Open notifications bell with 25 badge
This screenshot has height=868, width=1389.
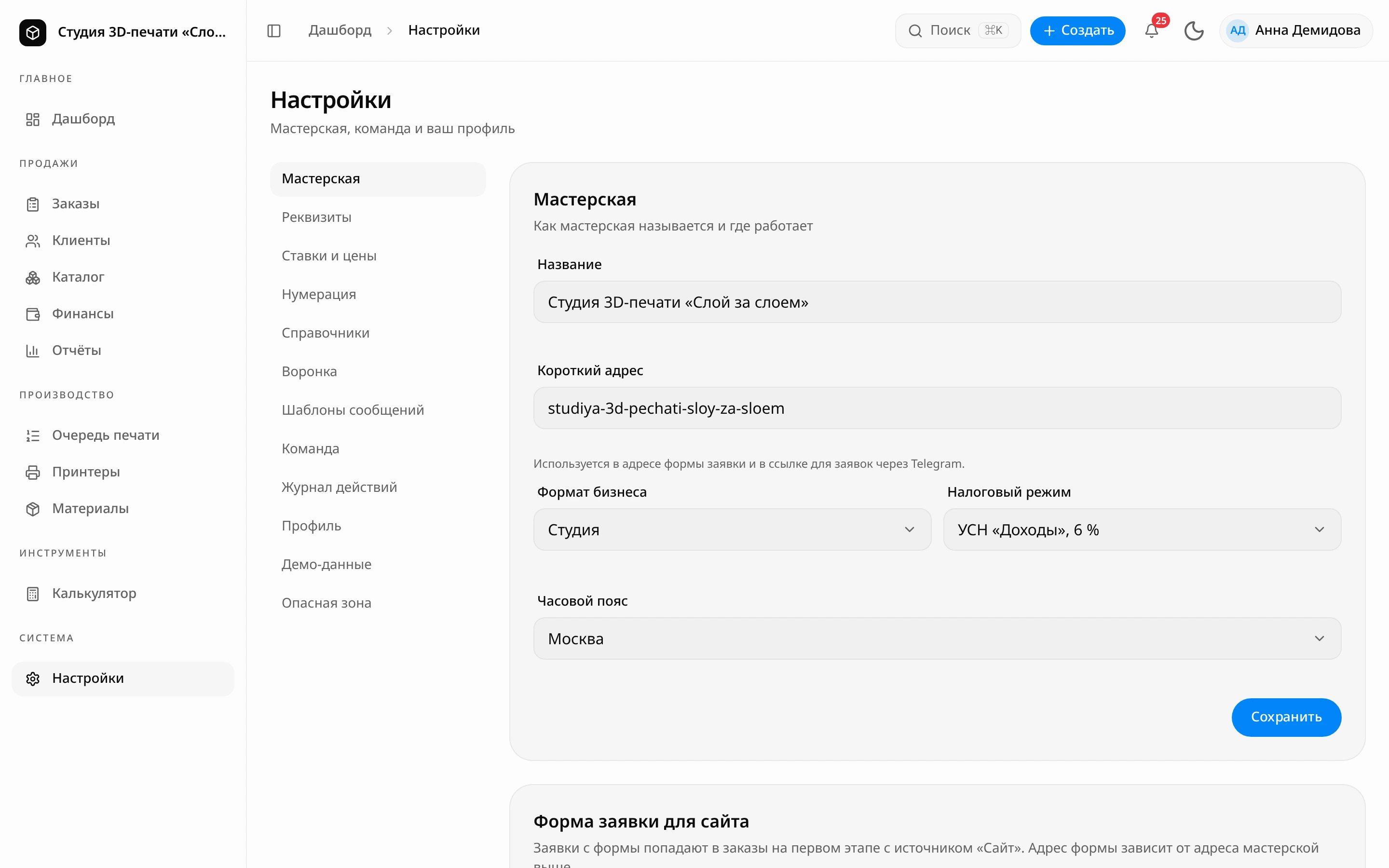(x=1151, y=30)
